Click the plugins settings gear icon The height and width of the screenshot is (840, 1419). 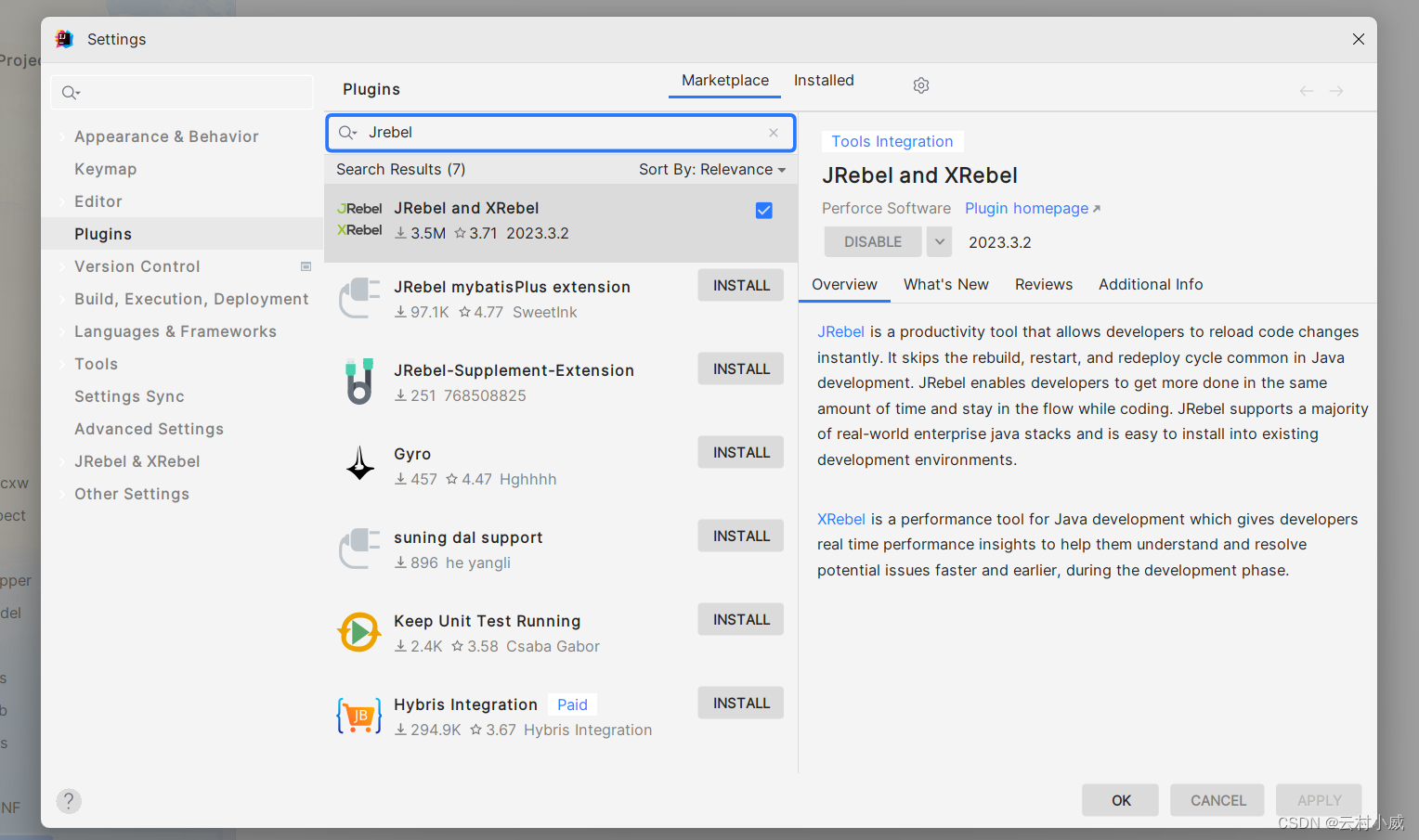tap(921, 85)
